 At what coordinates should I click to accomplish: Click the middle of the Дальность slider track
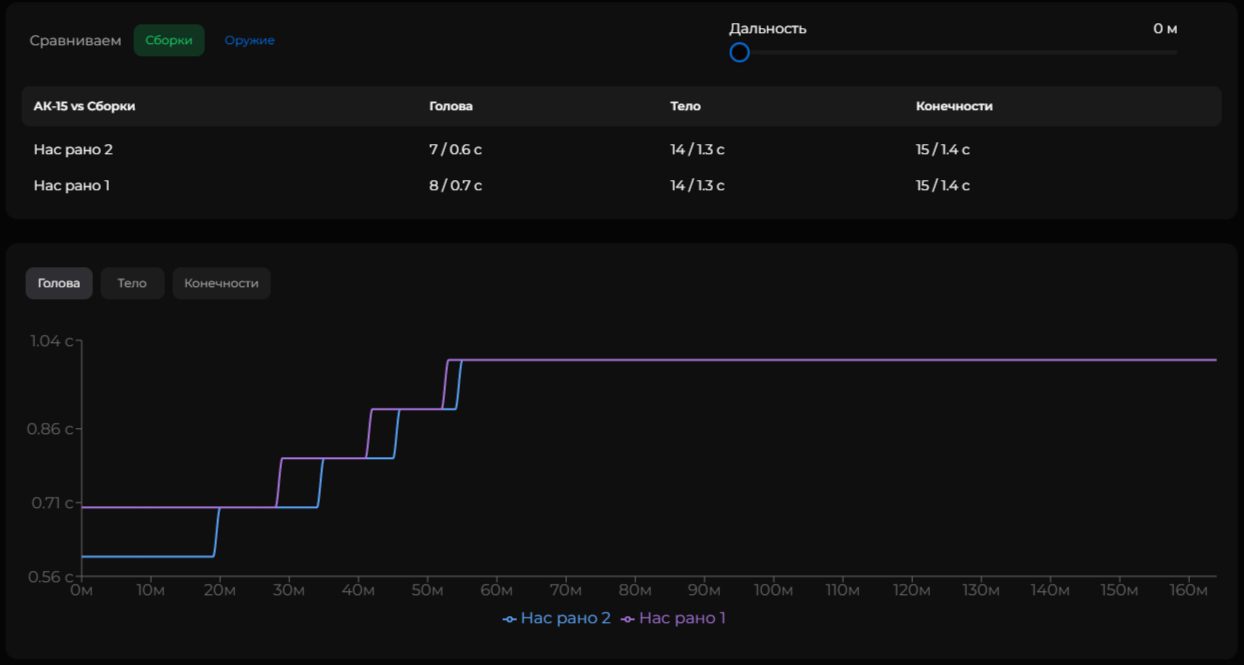click(x=958, y=52)
